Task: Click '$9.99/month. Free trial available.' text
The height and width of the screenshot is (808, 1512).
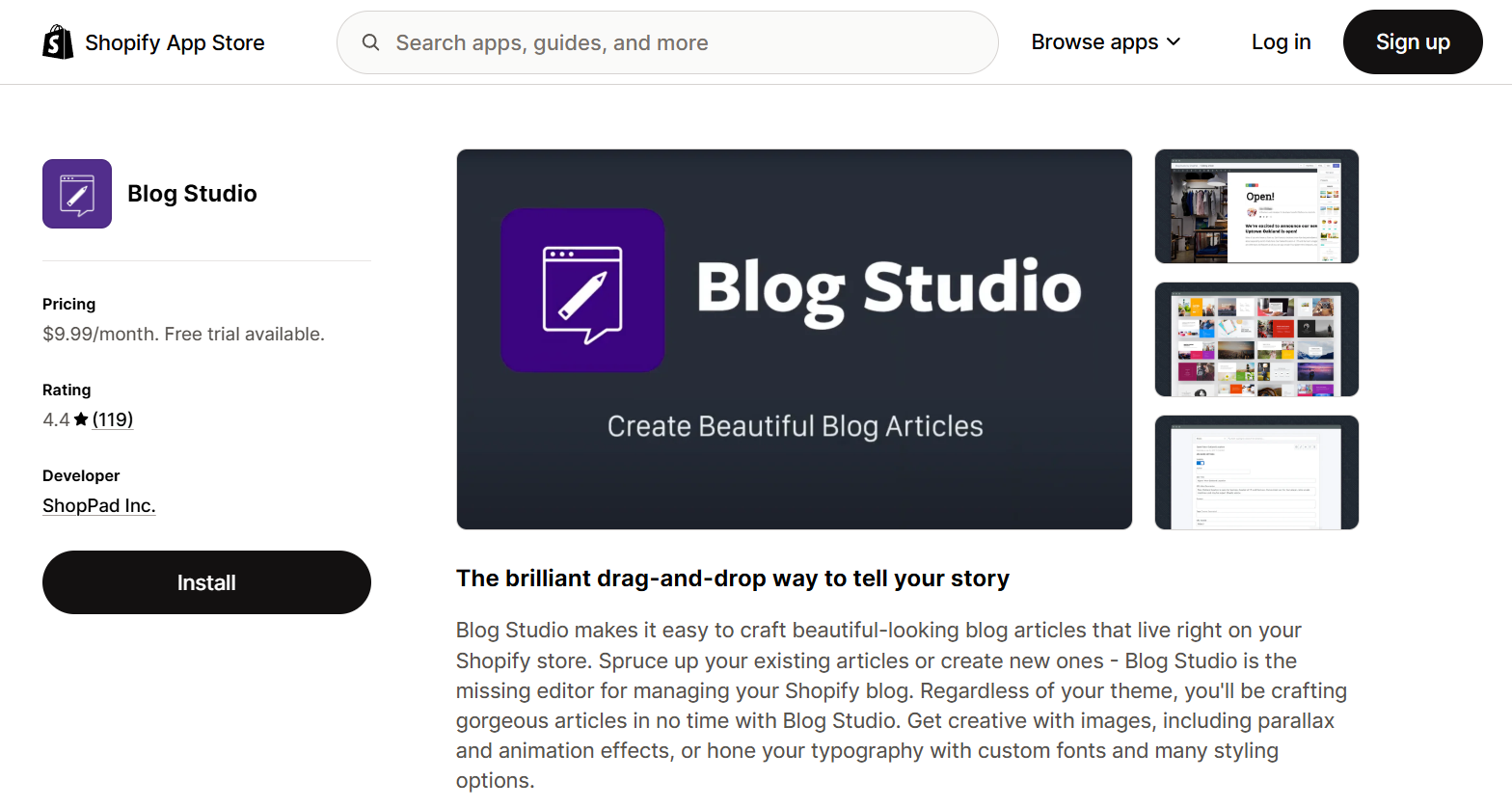Action: [x=183, y=334]
